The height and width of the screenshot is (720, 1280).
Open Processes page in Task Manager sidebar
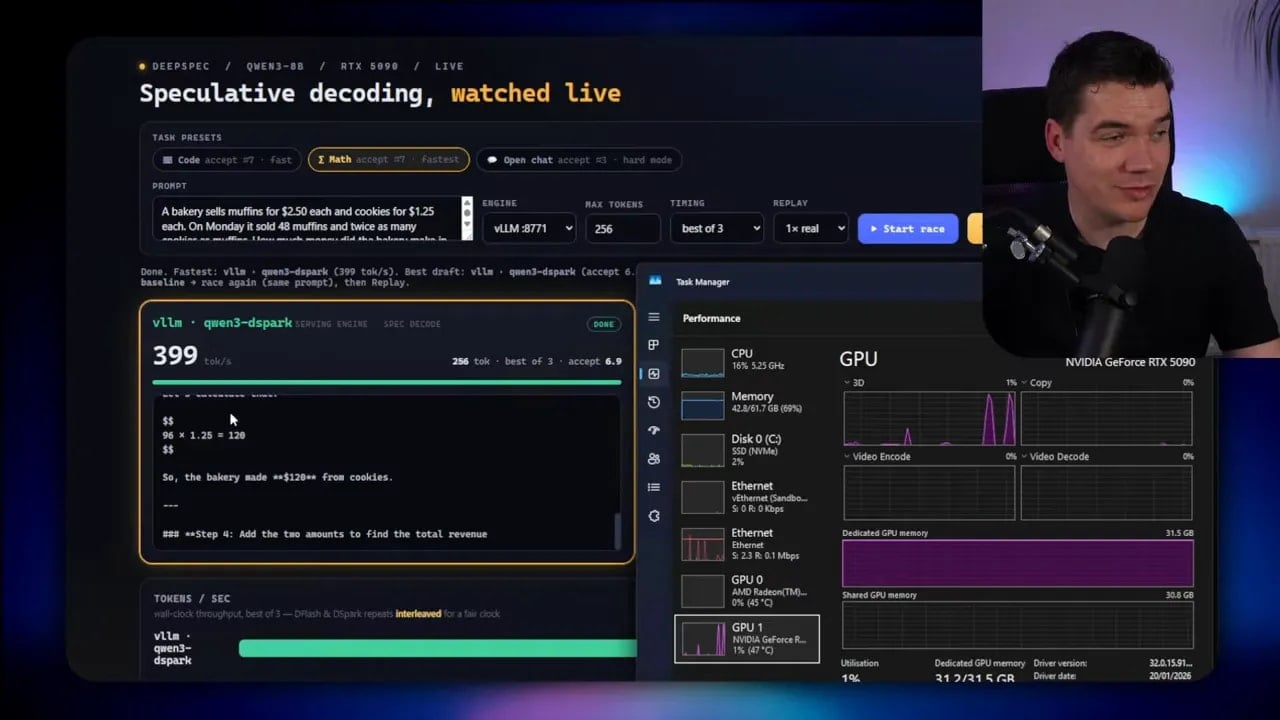654,345
